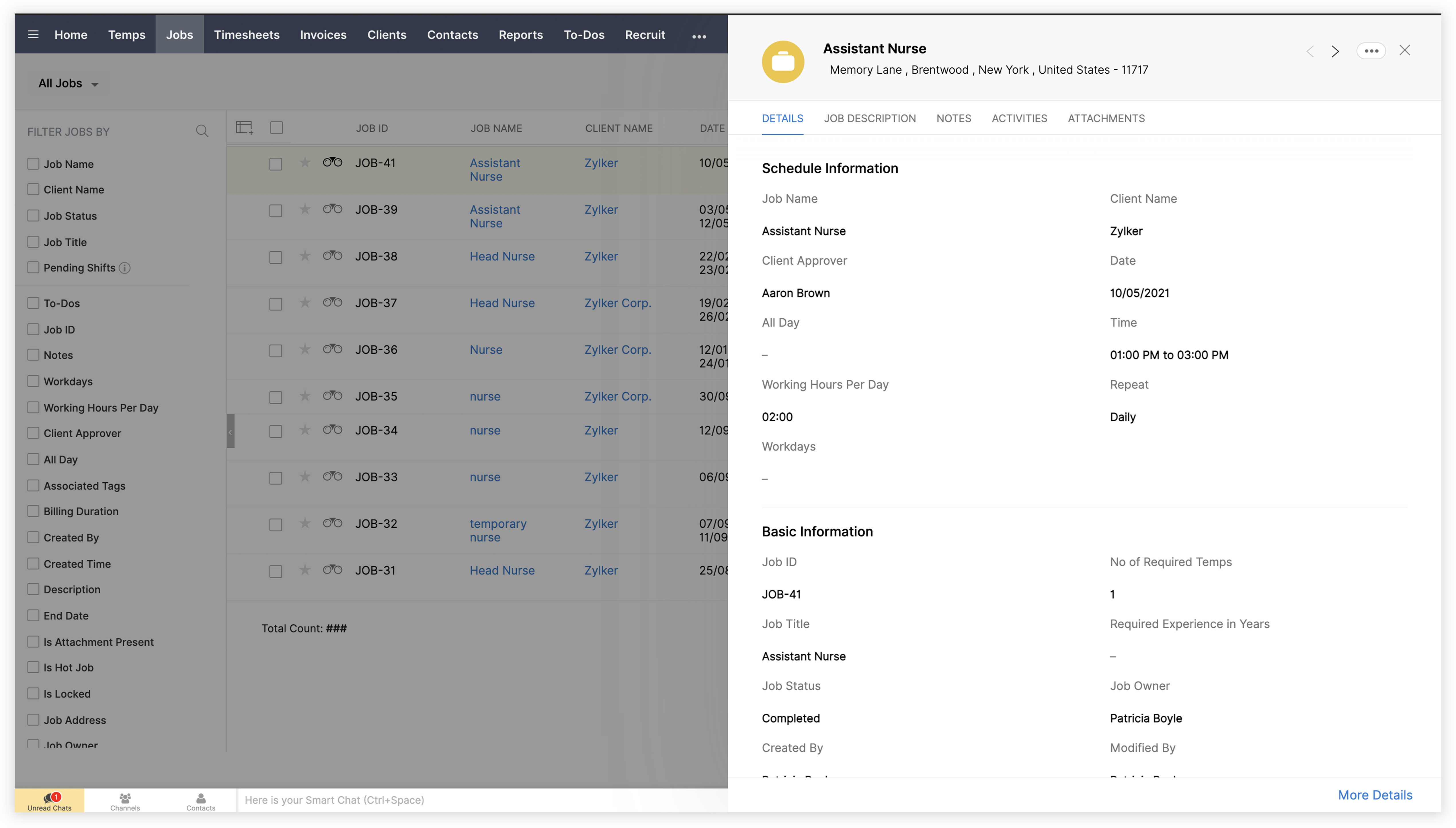This screenshot has height=828, width=1456.
Task: Open the column customization table icon
Action: [245, 128]
